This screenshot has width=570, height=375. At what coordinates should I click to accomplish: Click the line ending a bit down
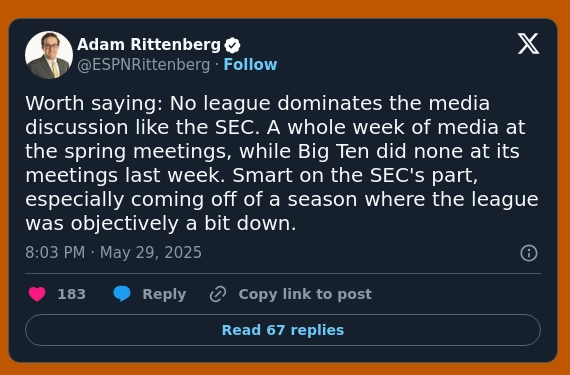coord(161,223)
